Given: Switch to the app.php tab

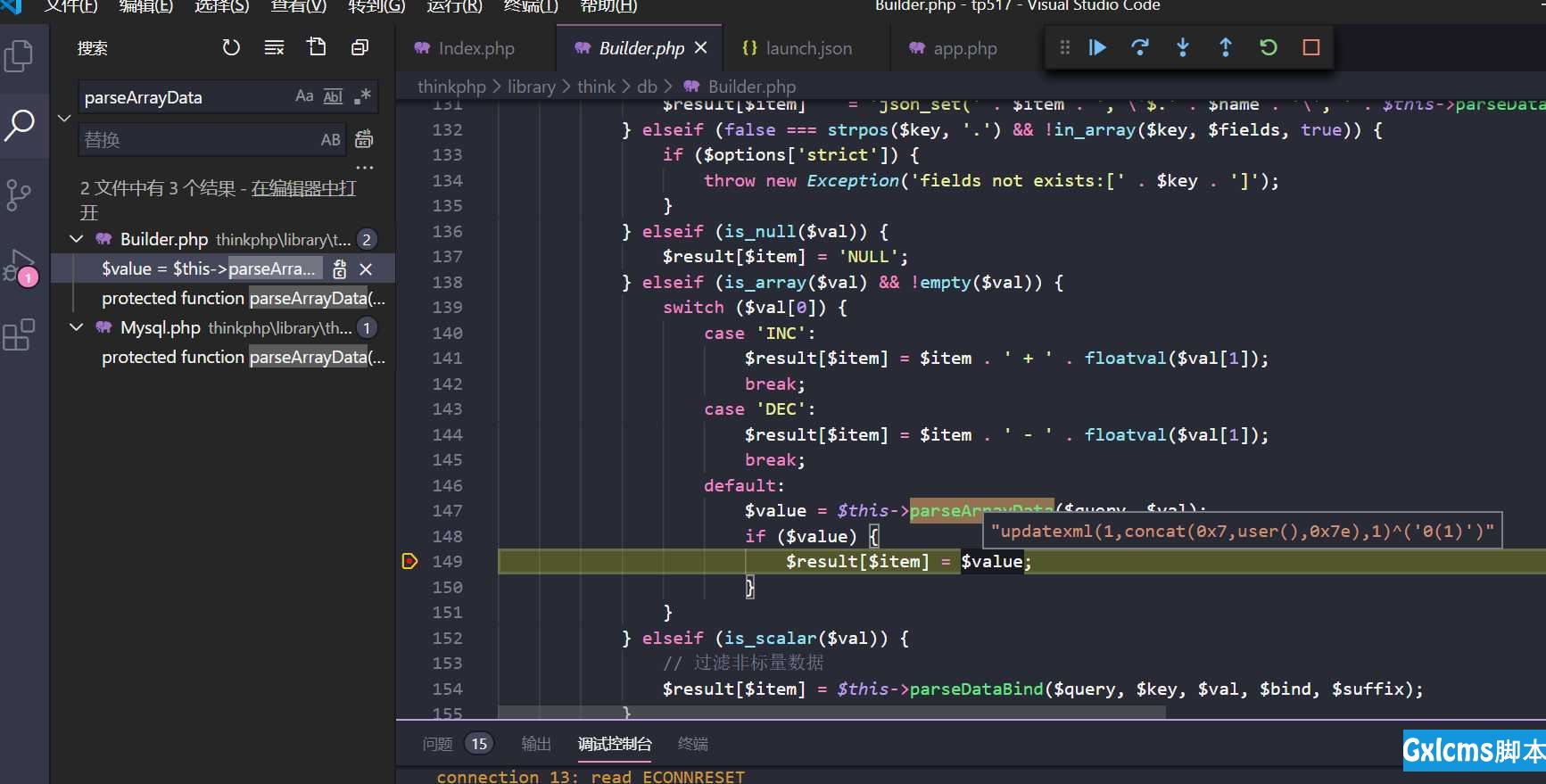Looking at the screenshot, I should tap(964, 48).
